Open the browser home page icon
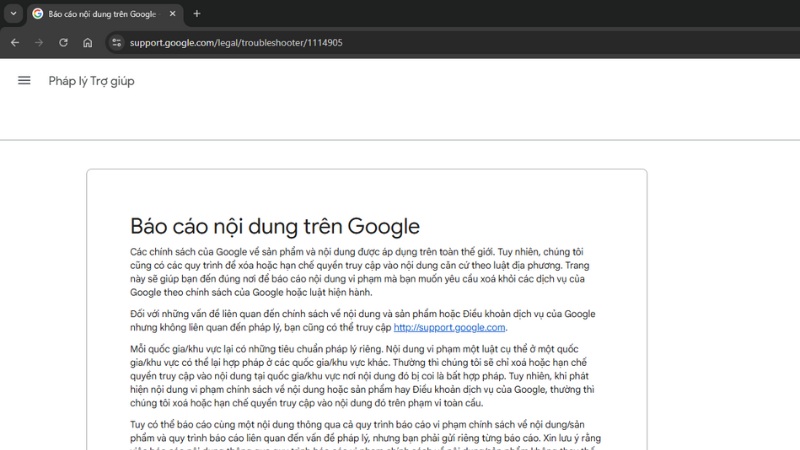Viewport: 800px width, 450px height. (x=88, y=42)
